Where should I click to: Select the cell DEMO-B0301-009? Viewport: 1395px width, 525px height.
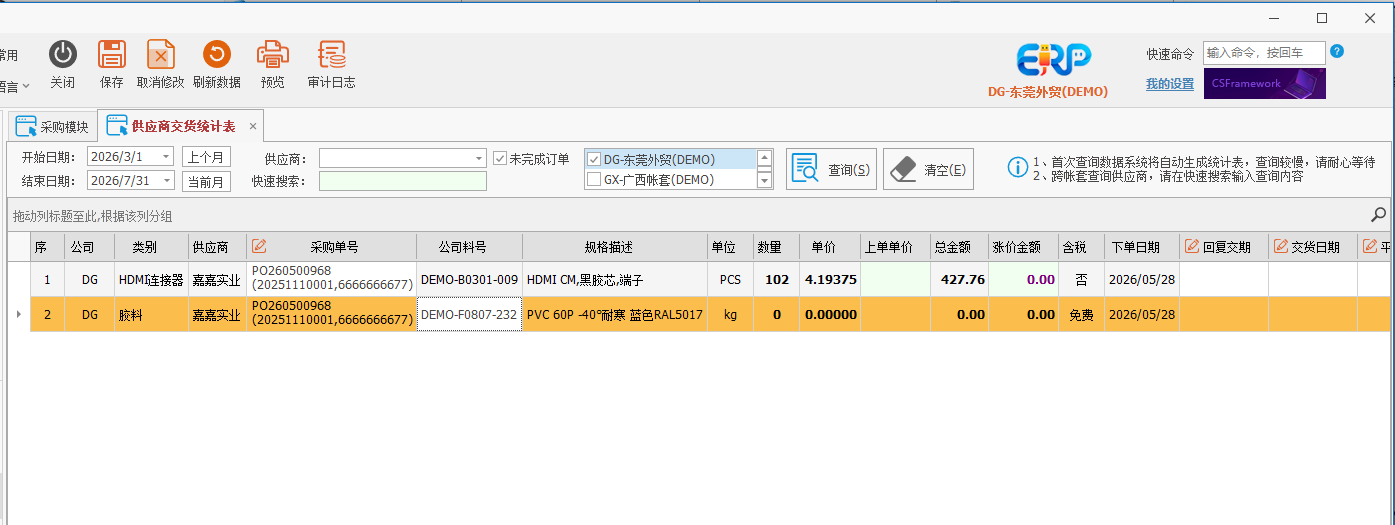(x=469, y=280)
